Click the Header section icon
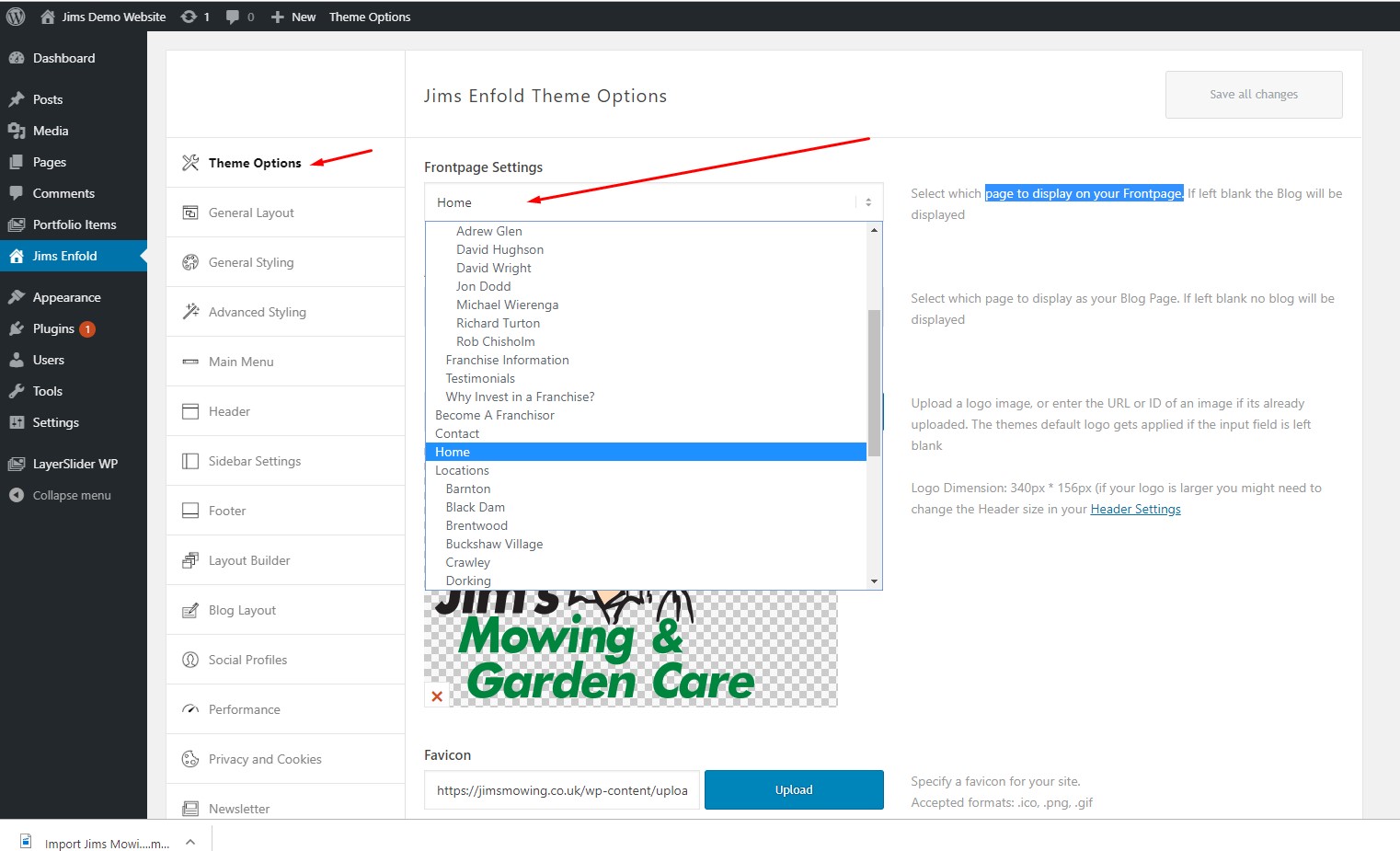Viewport: 1400px width, 851px height. [190, 411]
